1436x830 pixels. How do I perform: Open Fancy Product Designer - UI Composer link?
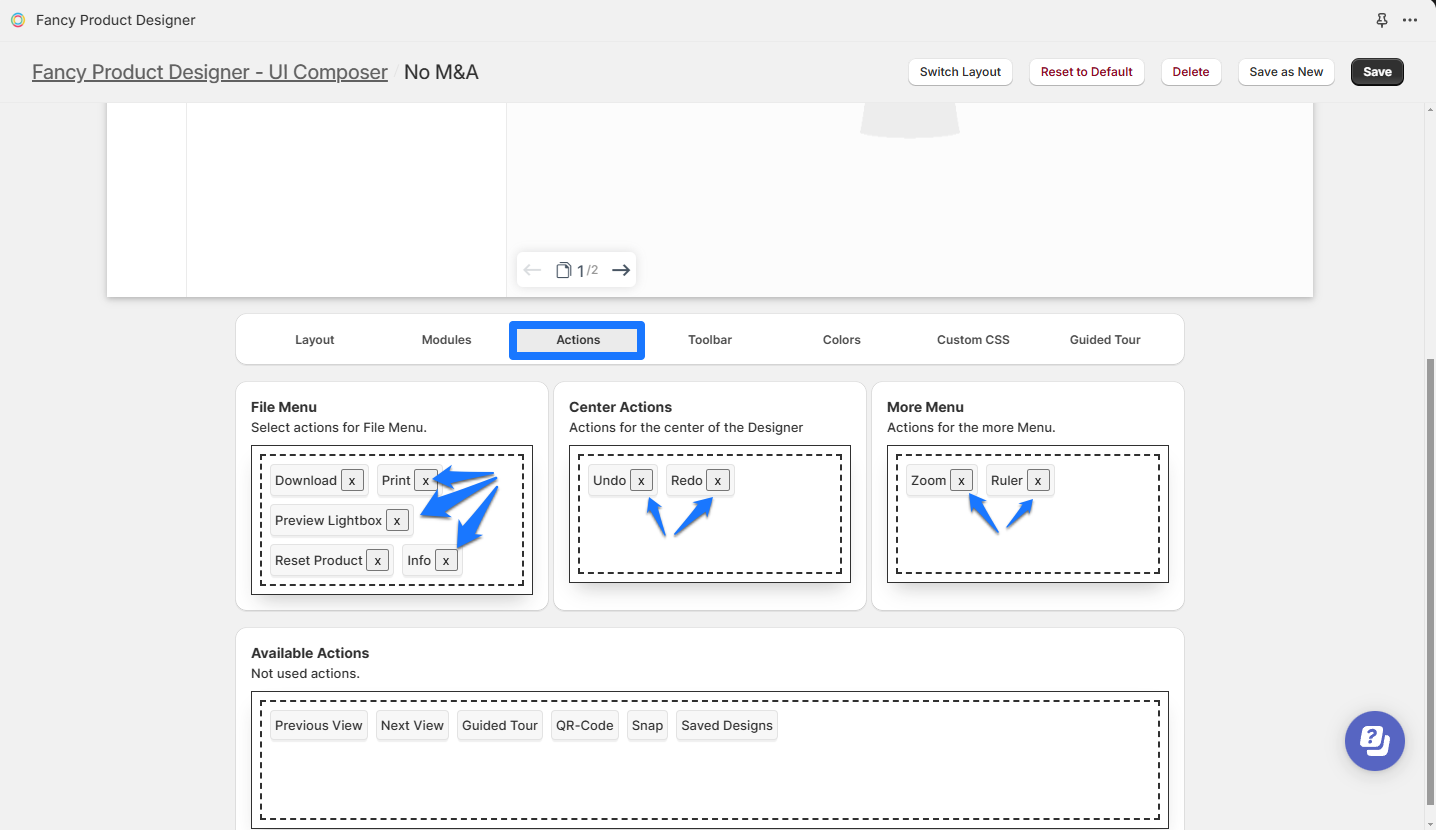(210, 72)
